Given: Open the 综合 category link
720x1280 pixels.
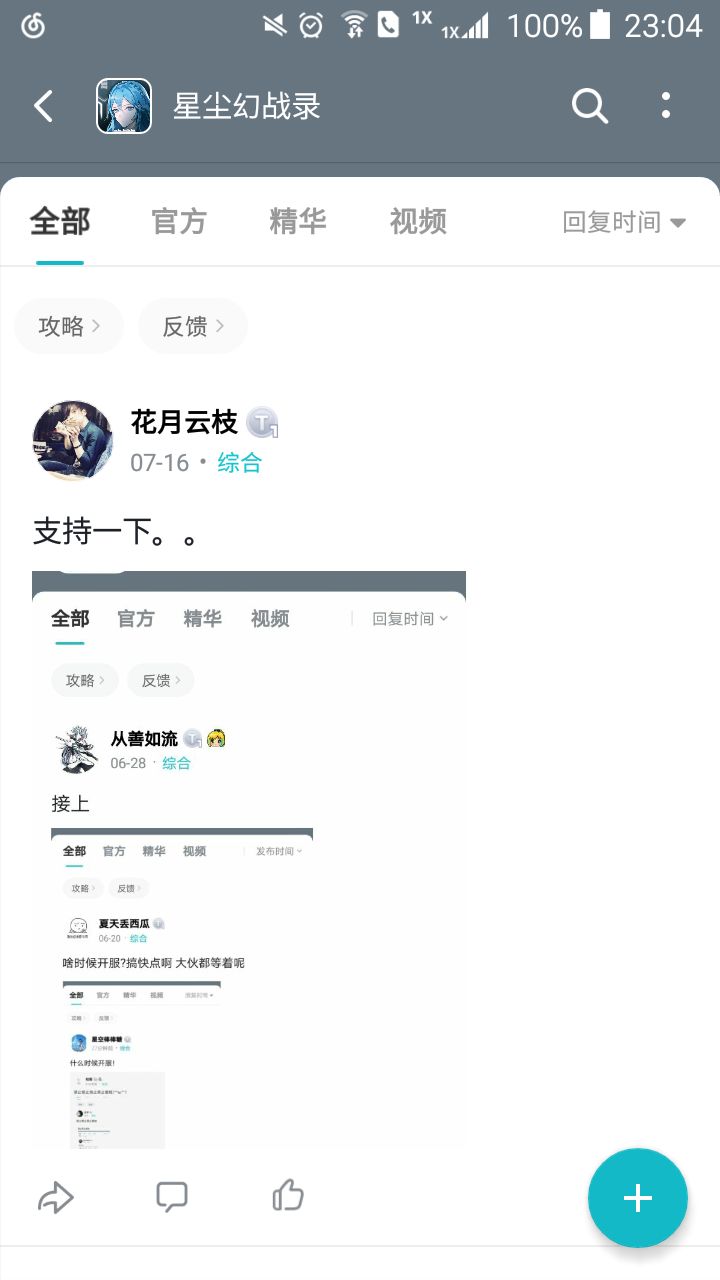Looking at the screenshot, I should pyautogui.click(x=240, y=463).
